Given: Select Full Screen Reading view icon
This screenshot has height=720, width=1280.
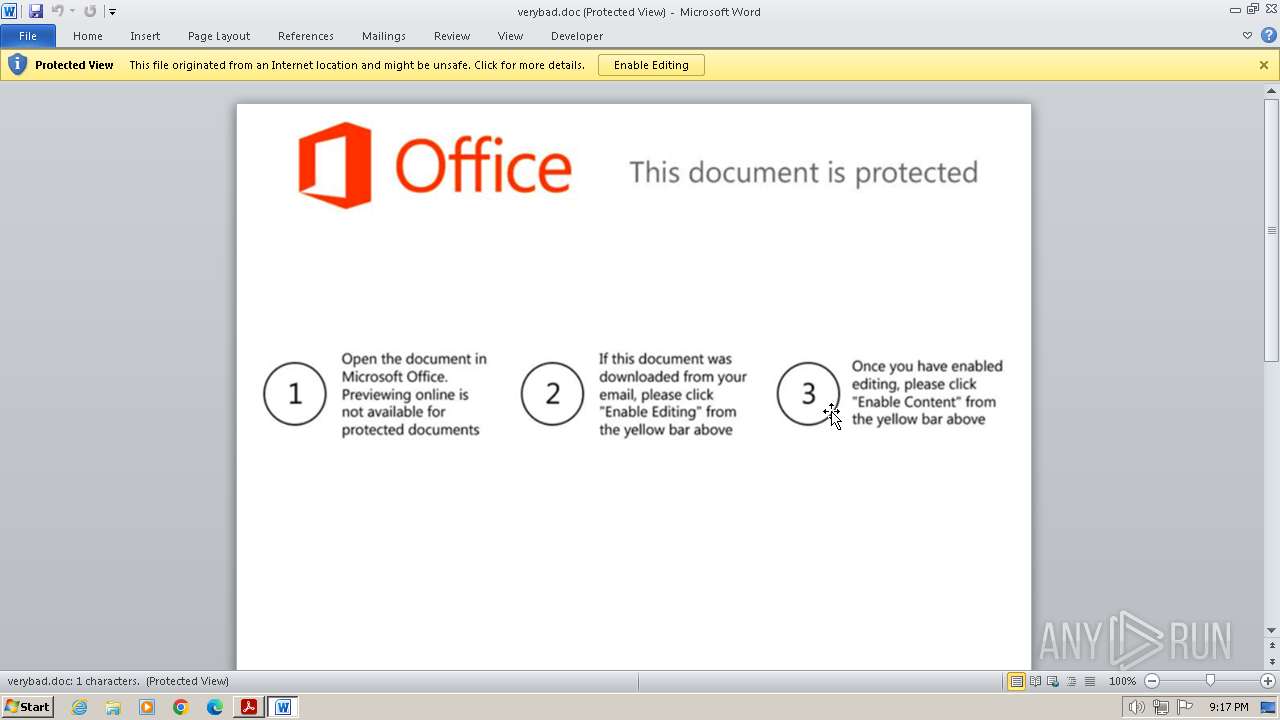Looking at the screenshot, I should (1035, 681).
